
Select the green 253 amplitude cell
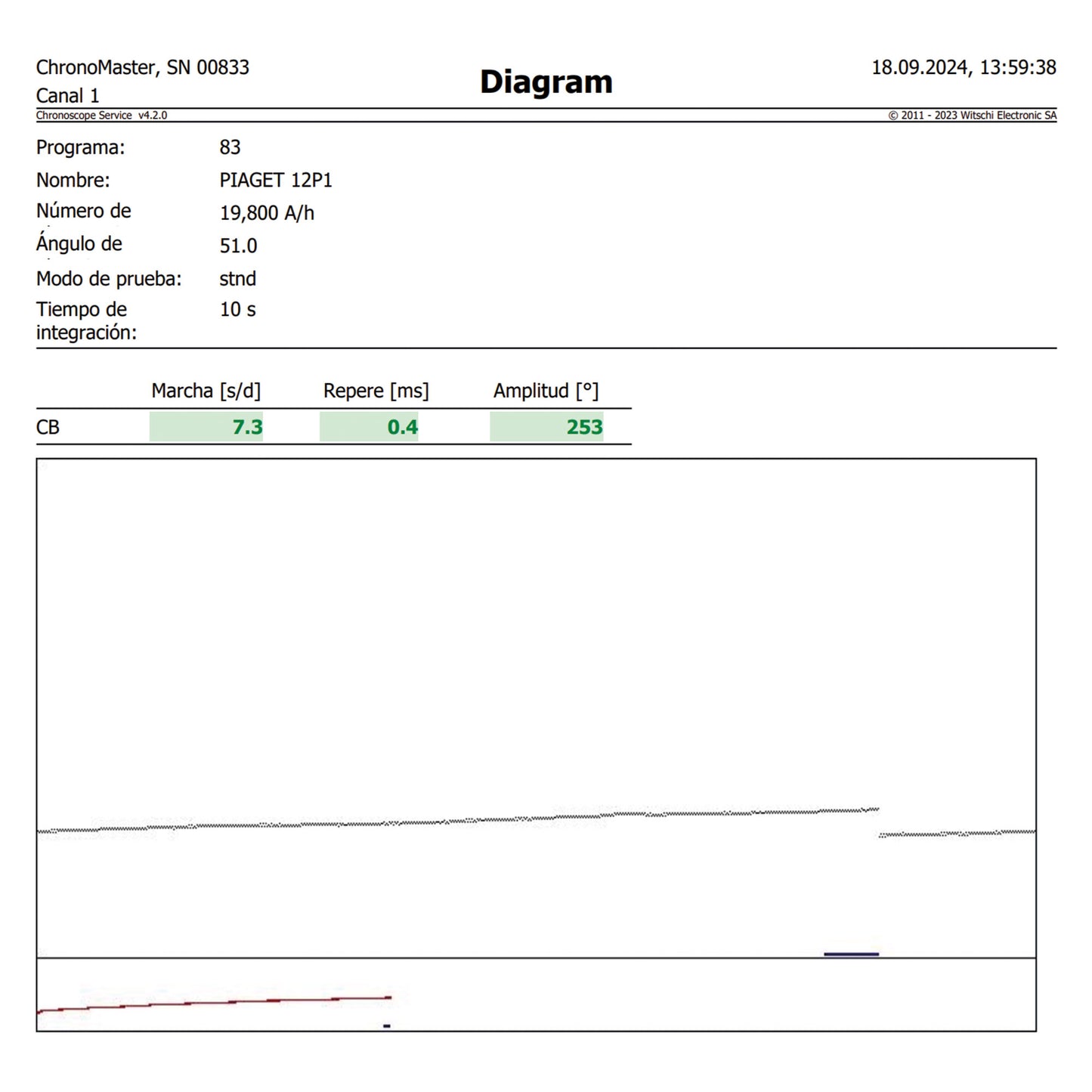[x=546, y=427]
